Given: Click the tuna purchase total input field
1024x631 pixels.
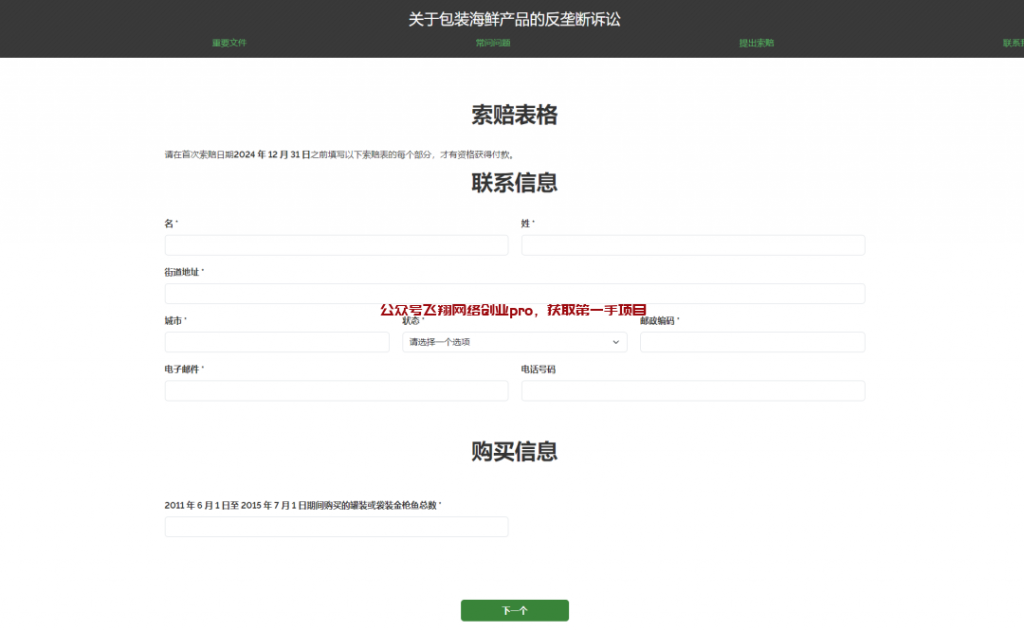Looking at the screenshot, I should pyautogui.click(x=336, y=527).
